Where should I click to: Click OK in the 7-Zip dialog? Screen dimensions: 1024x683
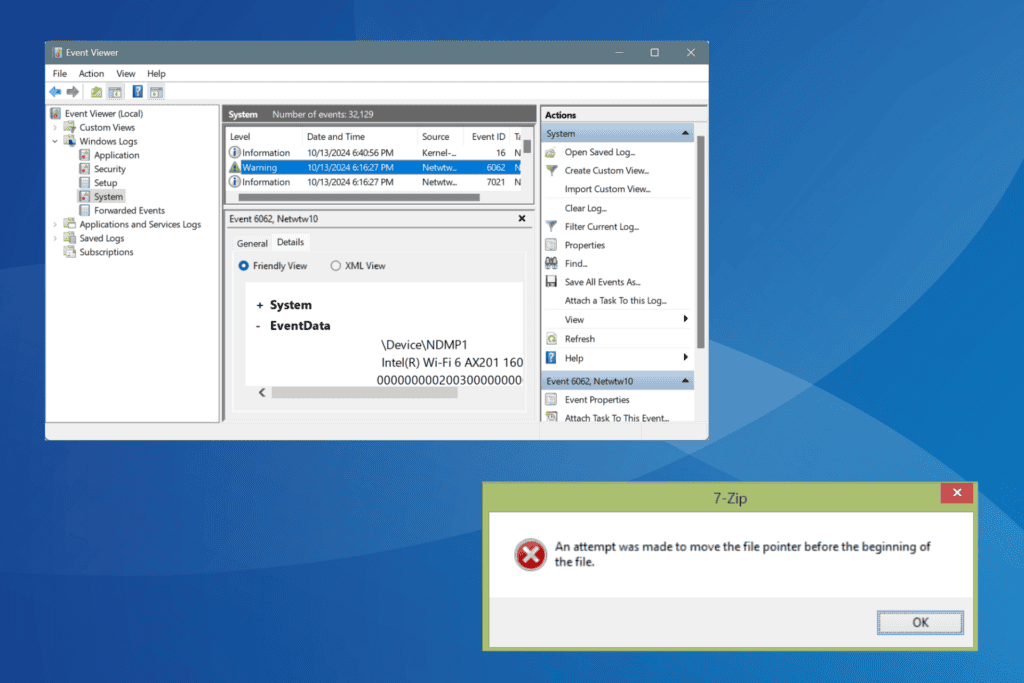coord(920,622)
